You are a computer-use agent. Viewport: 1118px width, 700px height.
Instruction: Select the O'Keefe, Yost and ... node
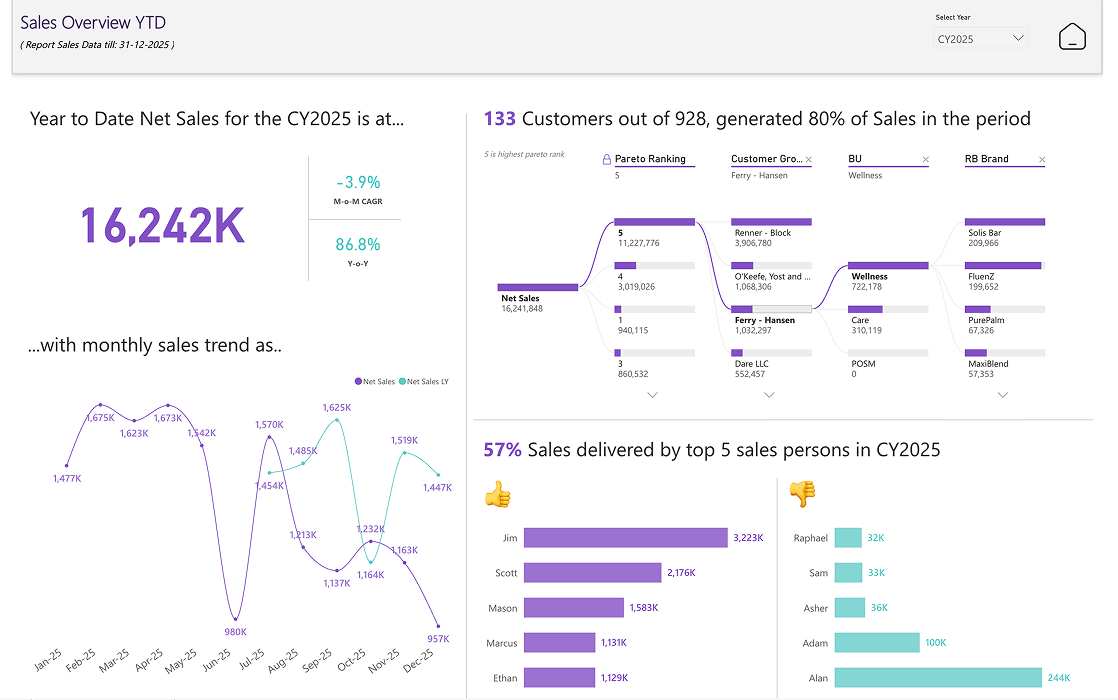tap(771, 265)
